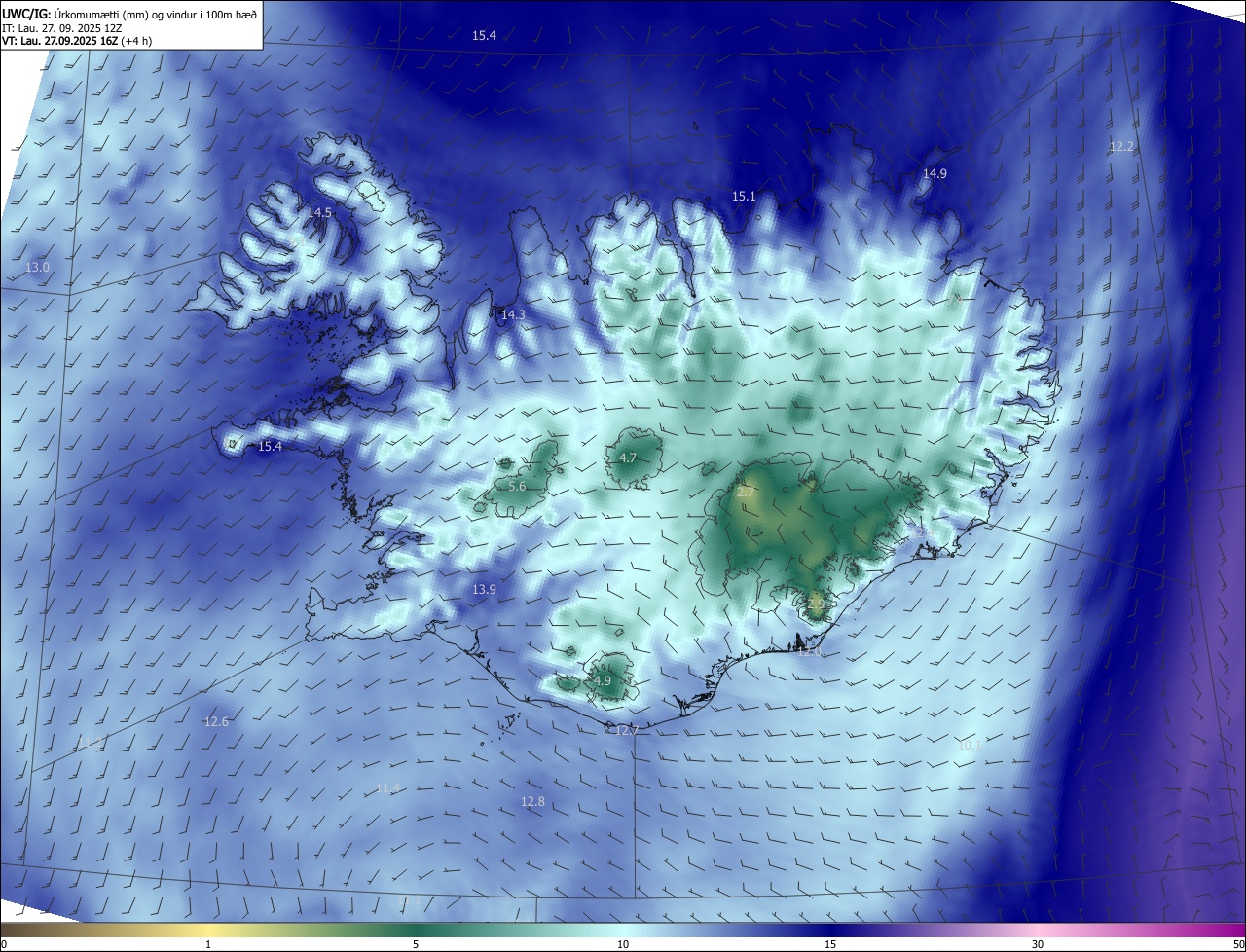Pick the 2.7 value on Vatnajökull
This screenshot has height=952, width=1246.
tap(745, 494)
